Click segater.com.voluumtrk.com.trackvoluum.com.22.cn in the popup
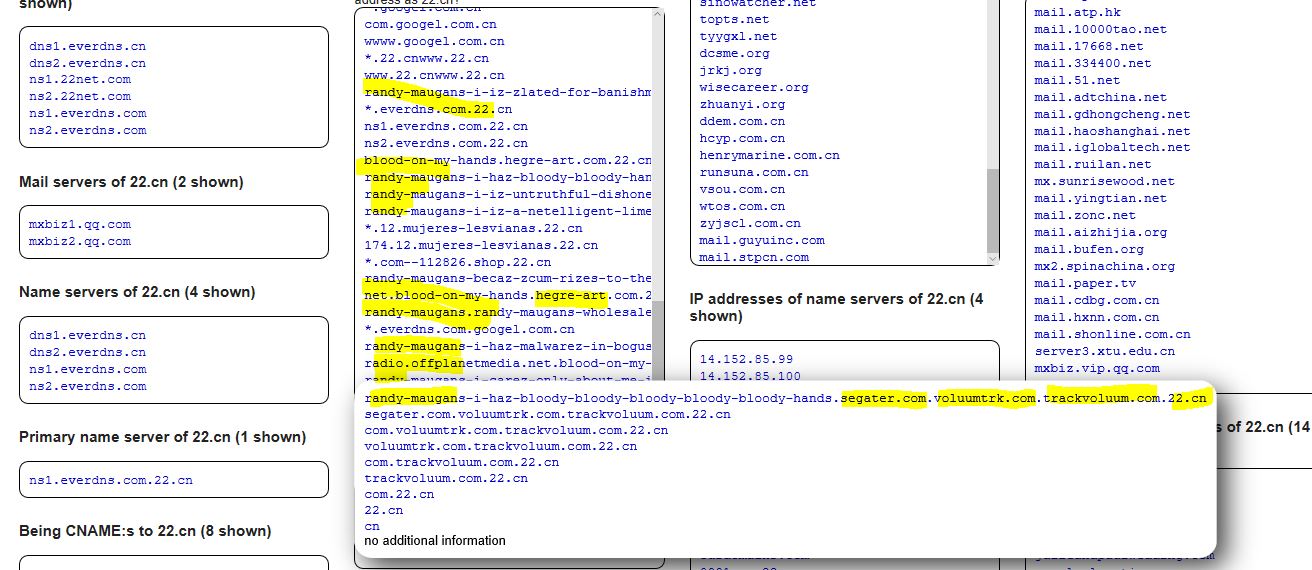1312x570 pixels. click(x=547, y=414)
